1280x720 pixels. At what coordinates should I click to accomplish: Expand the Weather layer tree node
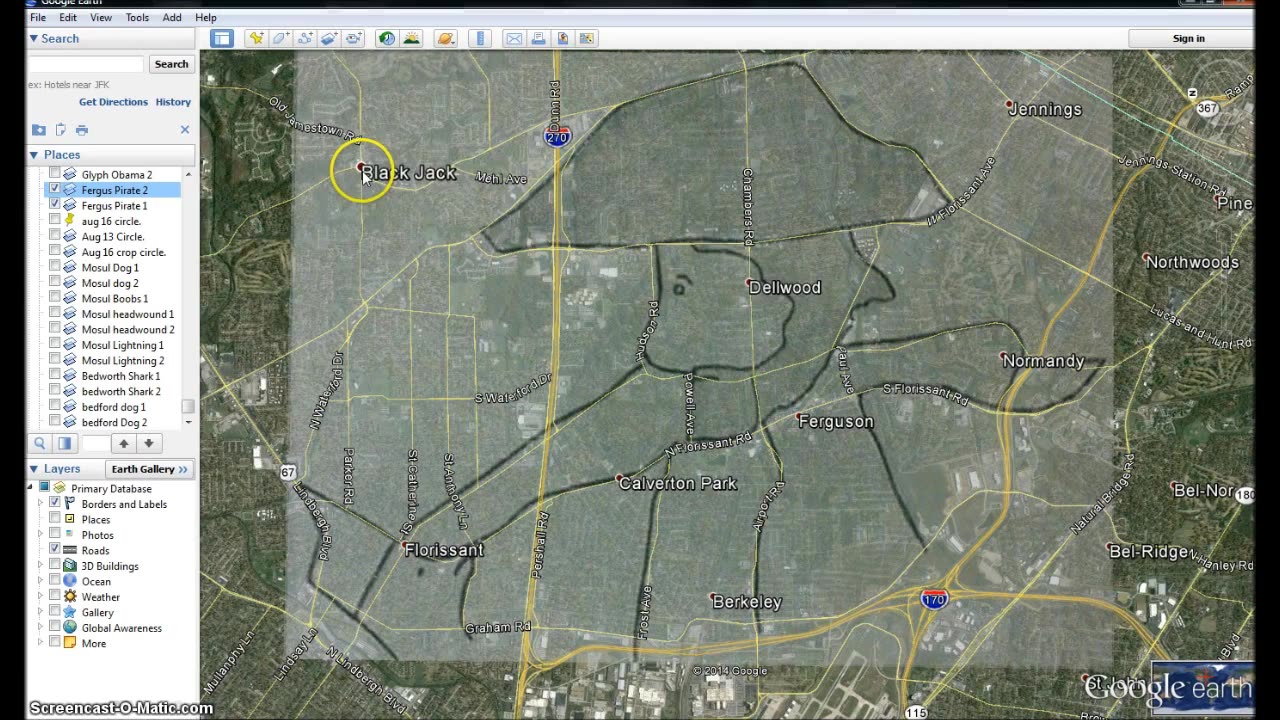[x=41, y=597]
